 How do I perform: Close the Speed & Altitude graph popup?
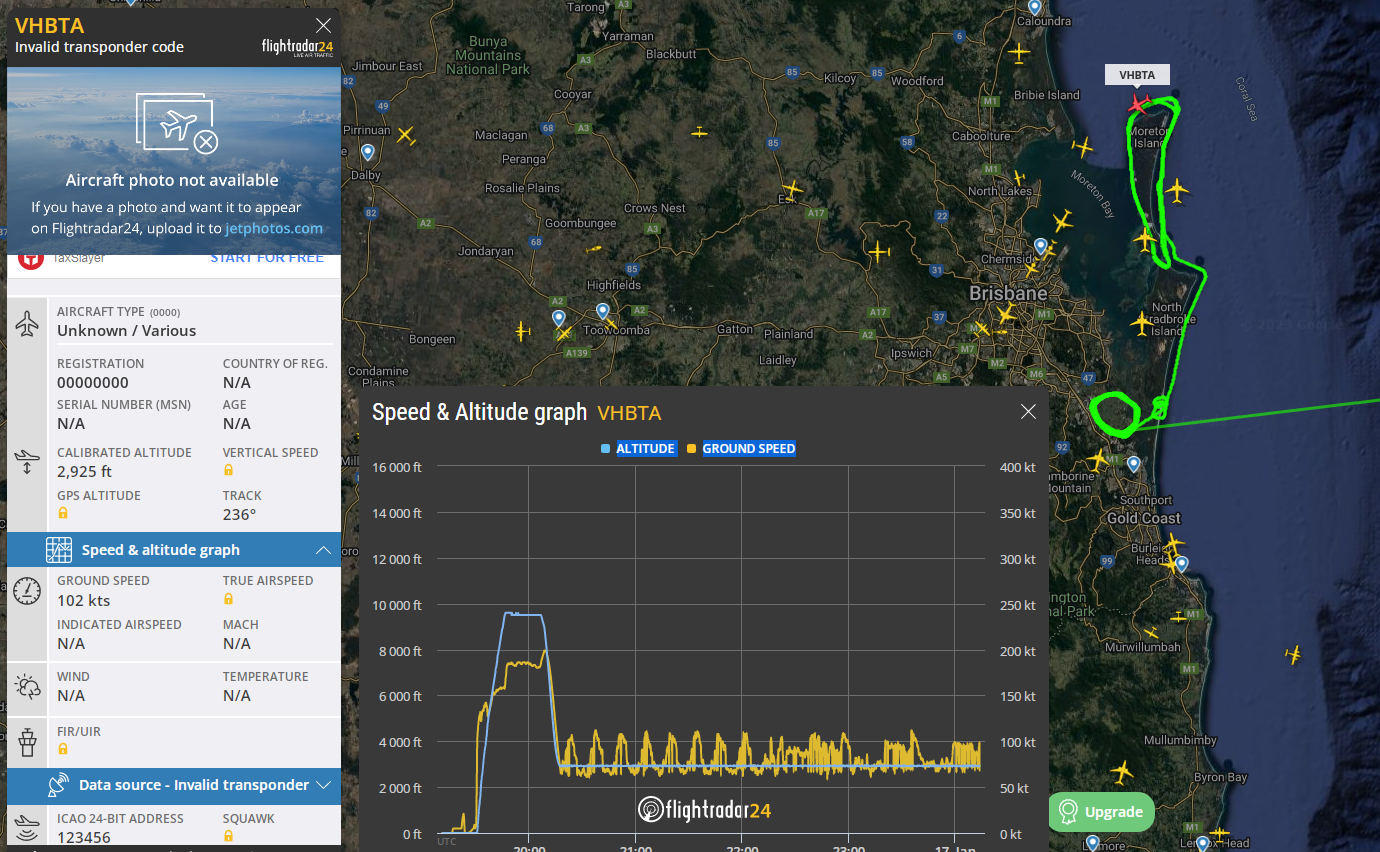pos(1028,412)
